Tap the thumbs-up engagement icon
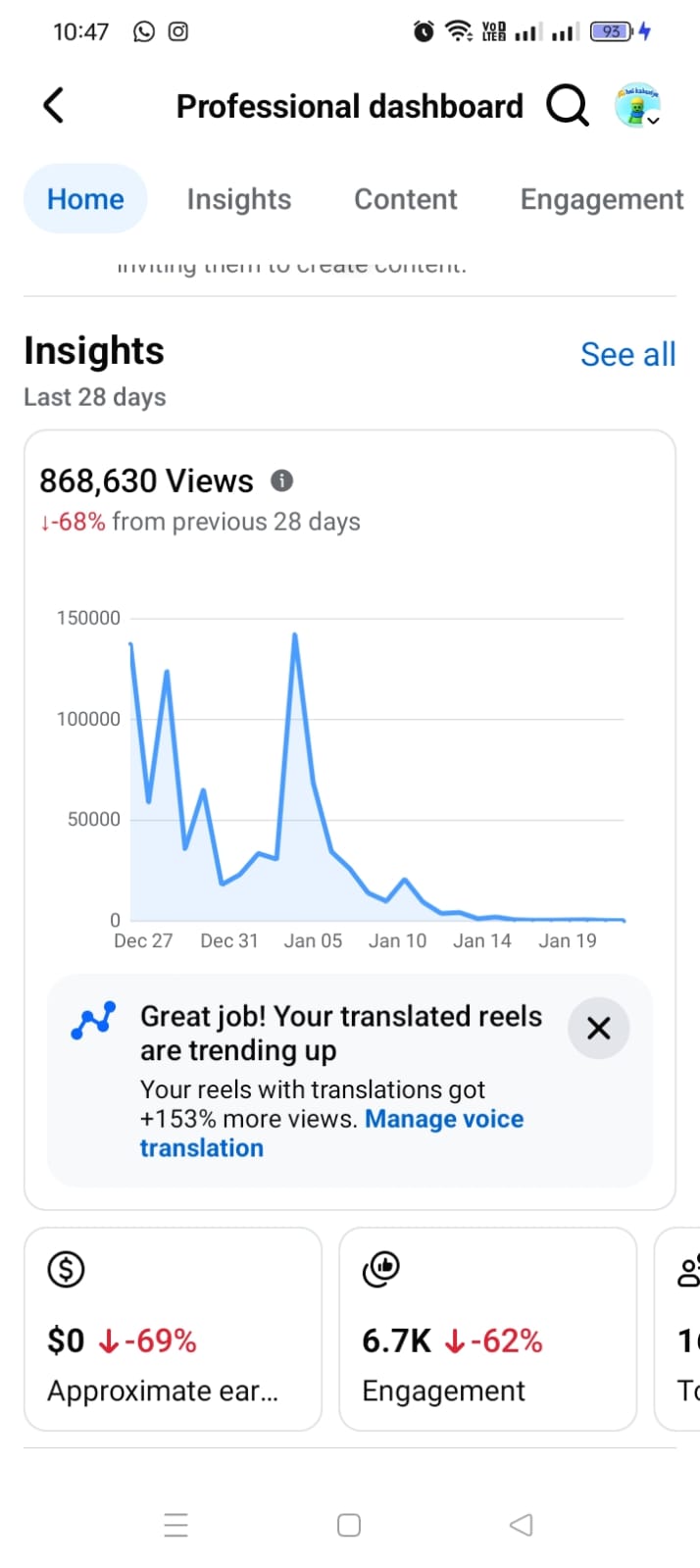Image resolution: width=700 pixels, height=1568 pixels. pyautogui.click(x=381, y=1269)
